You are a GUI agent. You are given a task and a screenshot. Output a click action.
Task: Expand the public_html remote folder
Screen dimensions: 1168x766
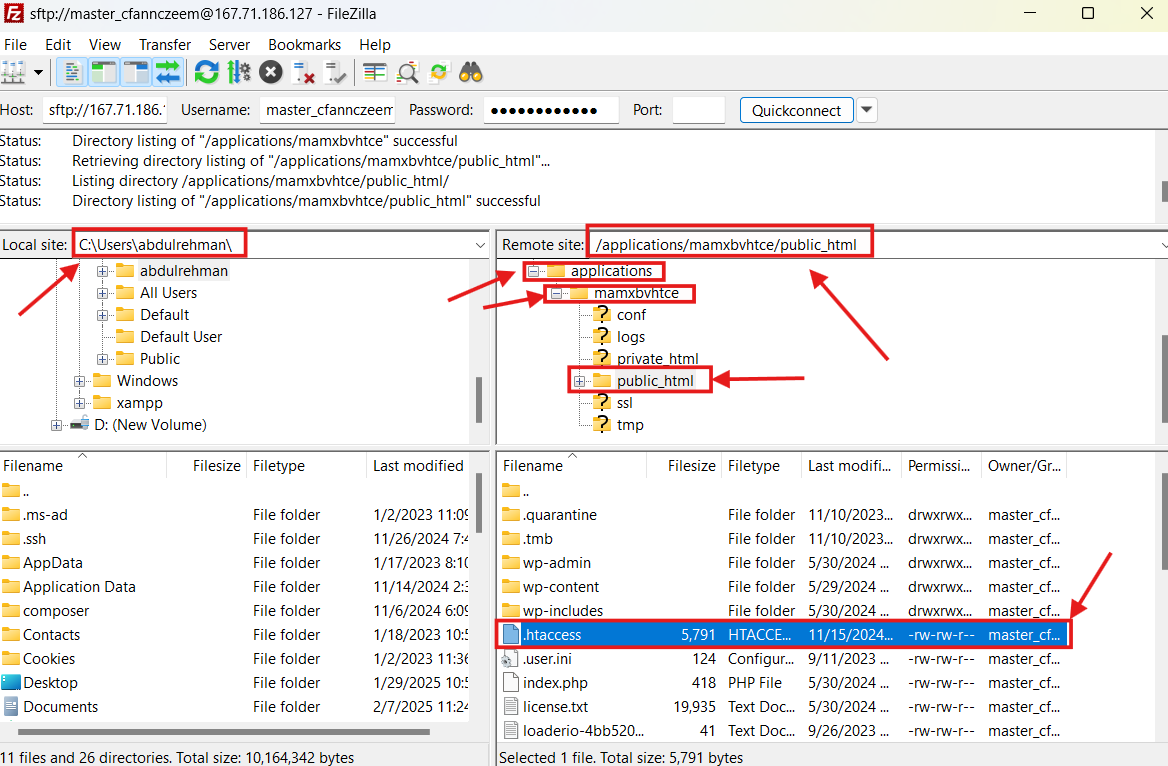tap(578, 381)
